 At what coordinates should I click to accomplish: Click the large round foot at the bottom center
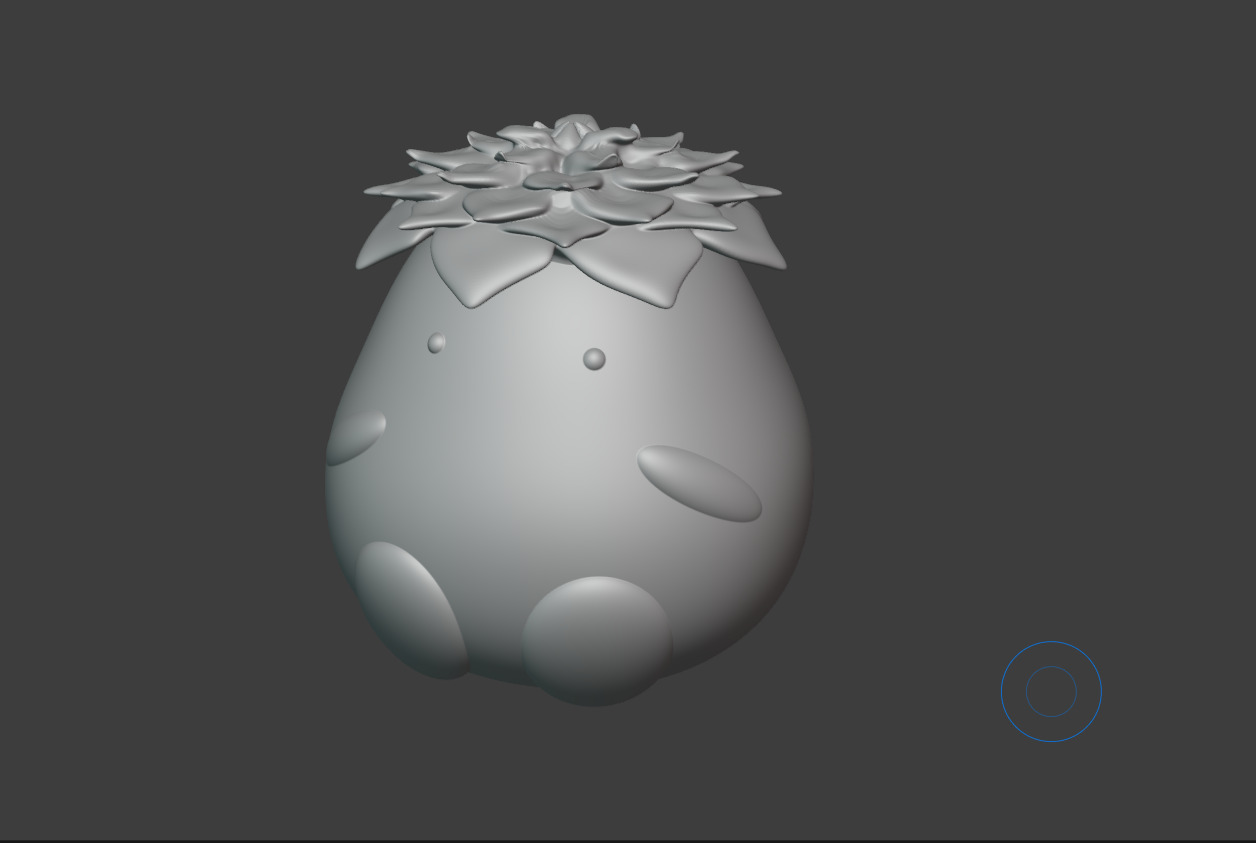tap(597, 640)
